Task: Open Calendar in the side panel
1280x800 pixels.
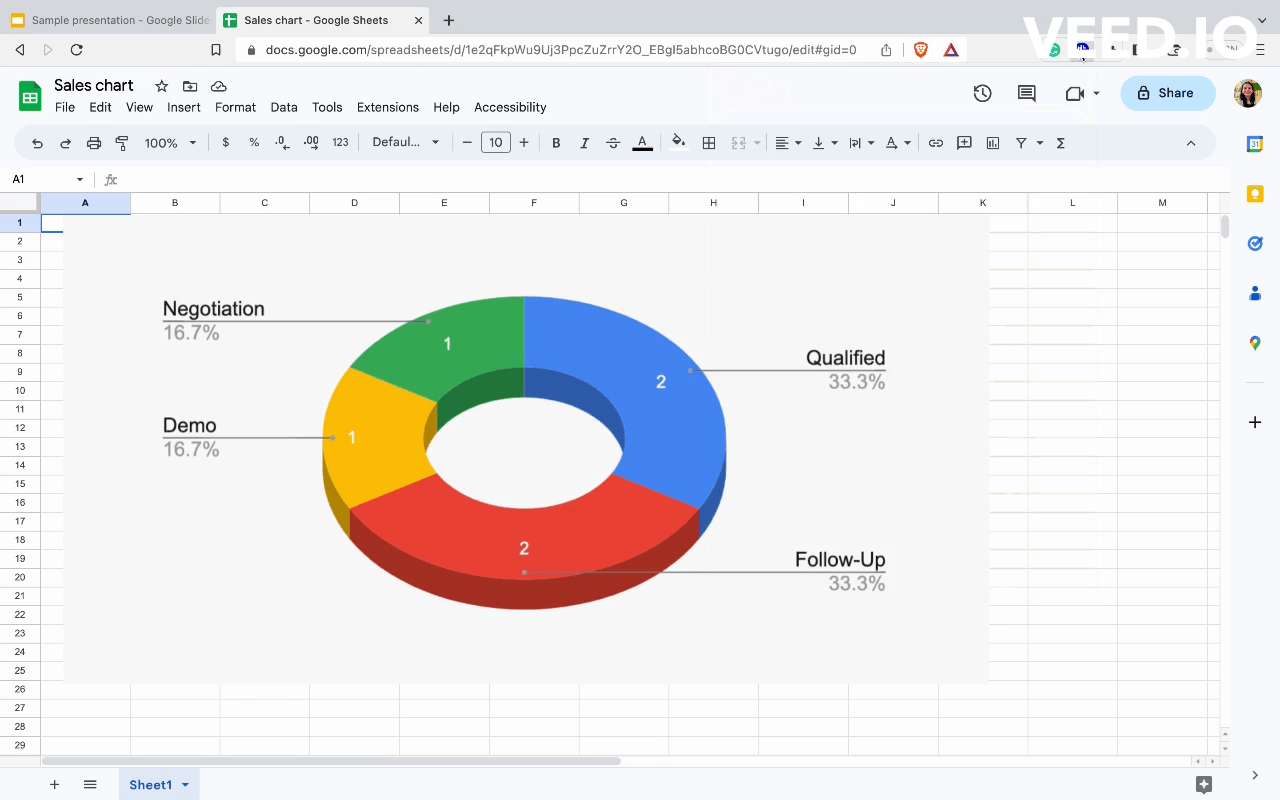Action: (1255, 144)
